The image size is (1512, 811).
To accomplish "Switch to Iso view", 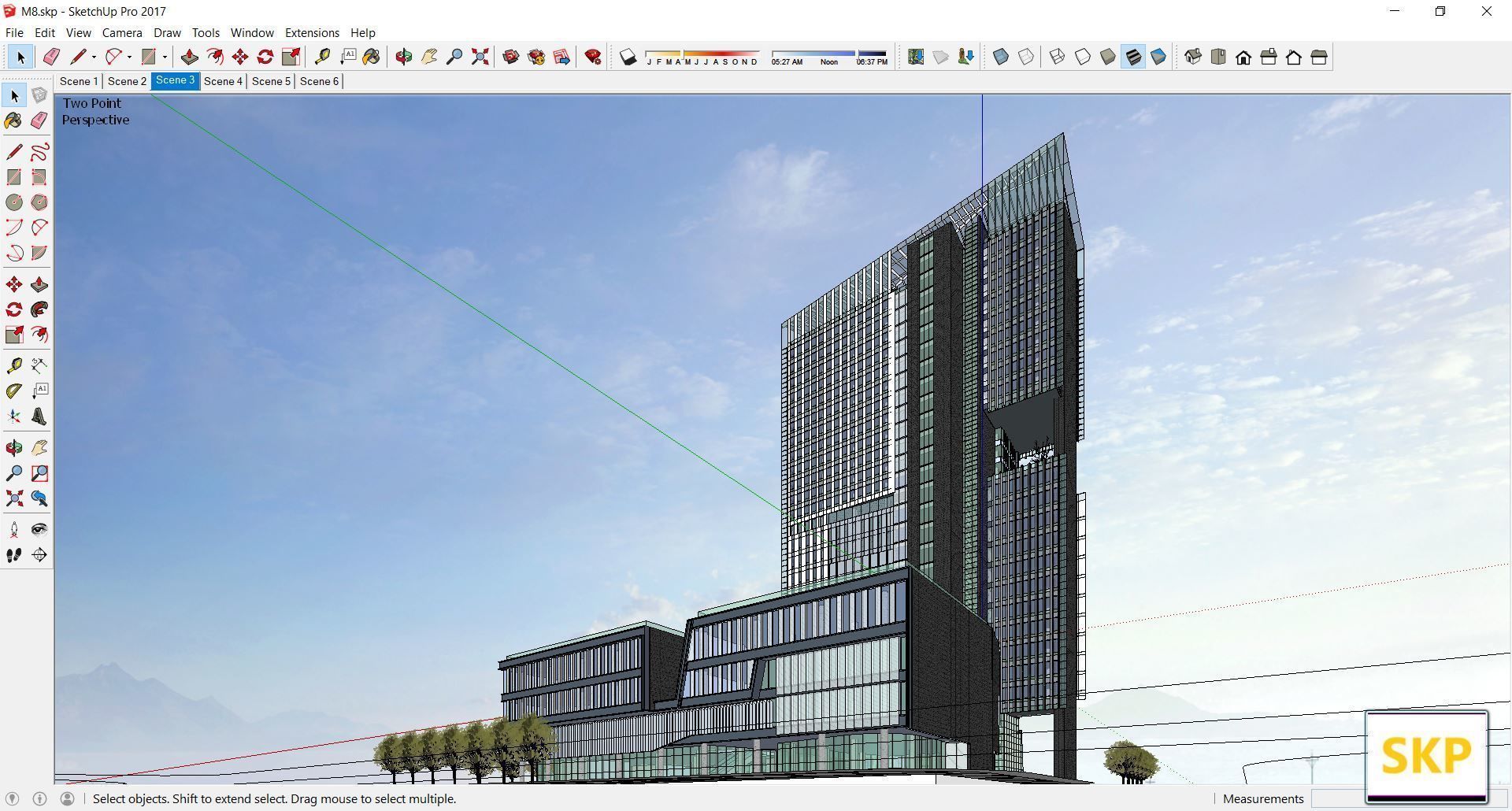I will point(1193,57).
